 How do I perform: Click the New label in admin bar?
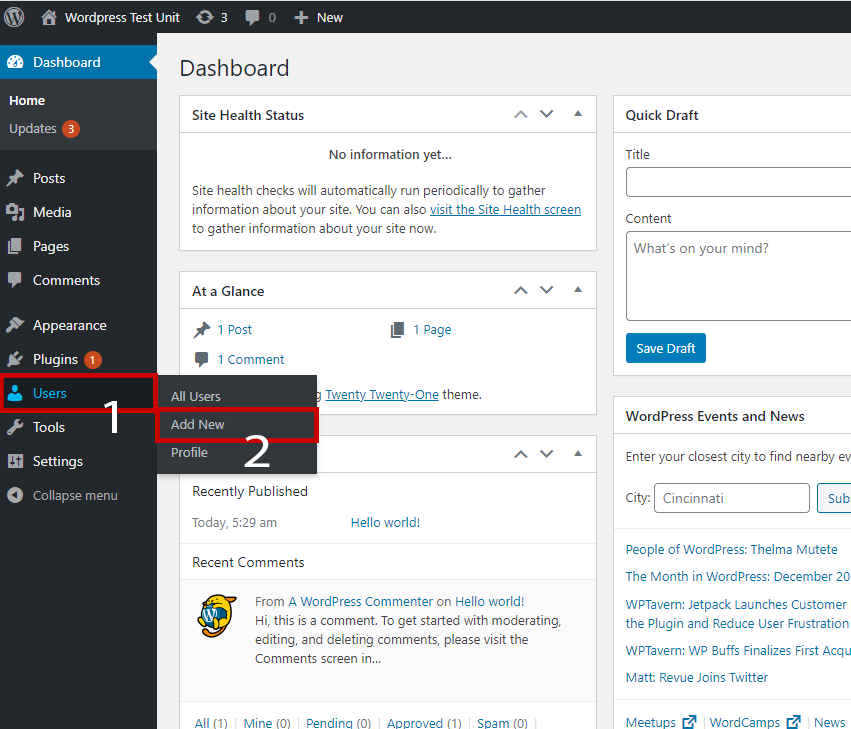(330, 17)
